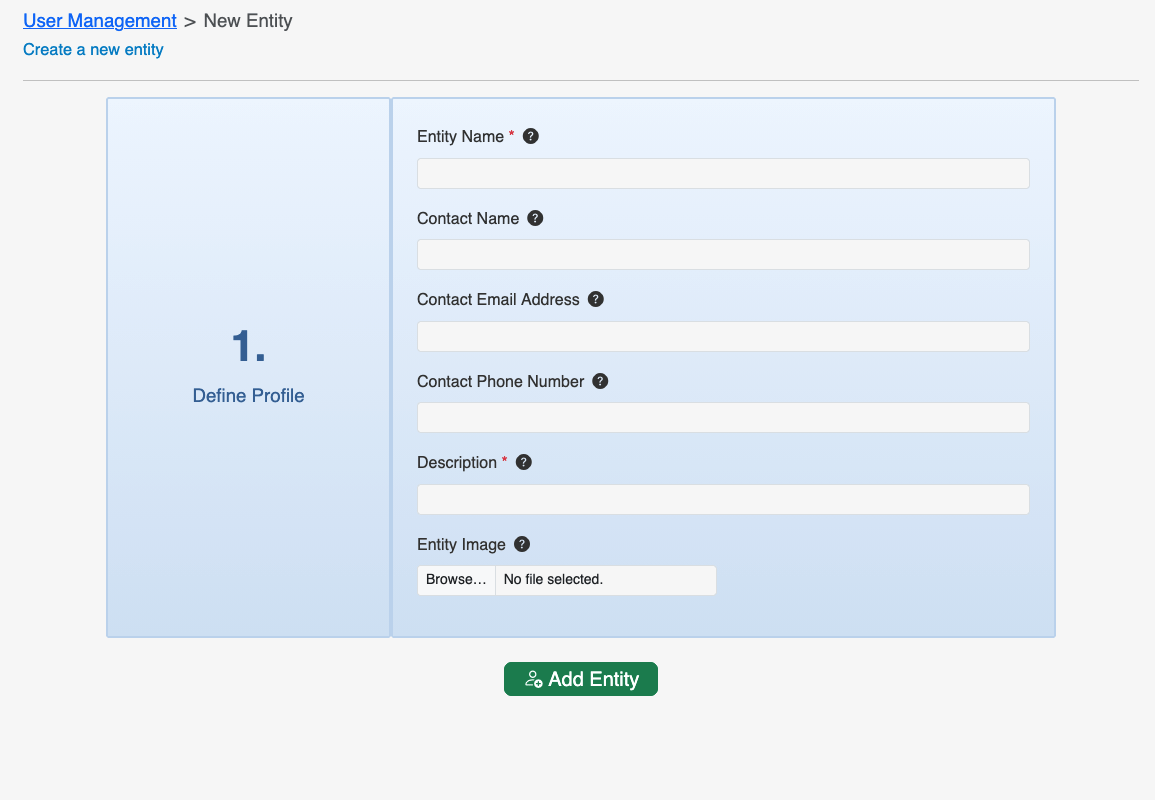Click the 'Create a new entity' subtitle
This screenshot has height=800, width=1155.
[x=93, y=49]
